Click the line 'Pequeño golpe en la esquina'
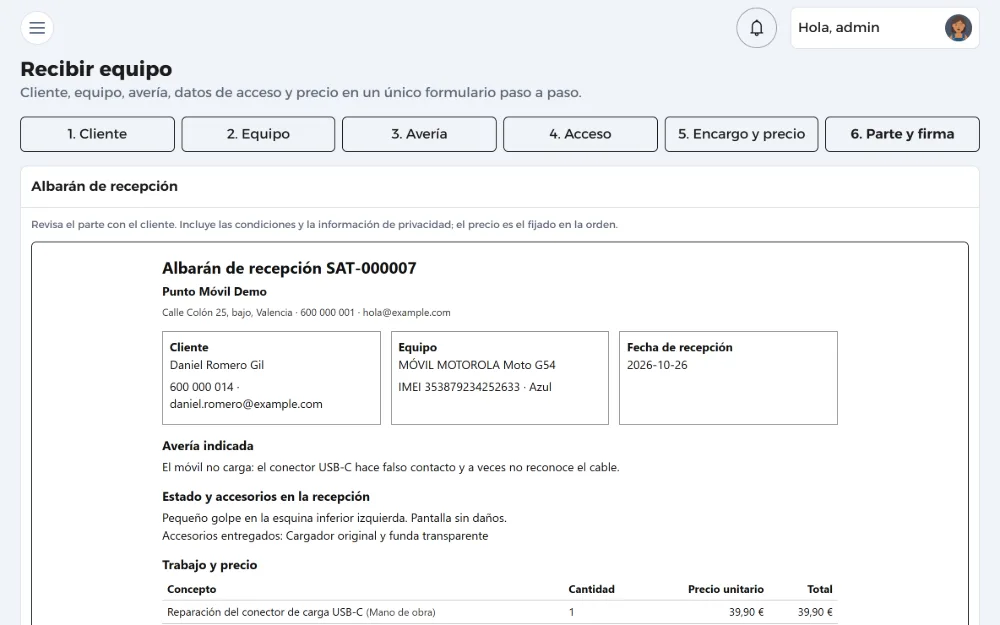This screenshot has width=1000, height=625. pos(334,518)
